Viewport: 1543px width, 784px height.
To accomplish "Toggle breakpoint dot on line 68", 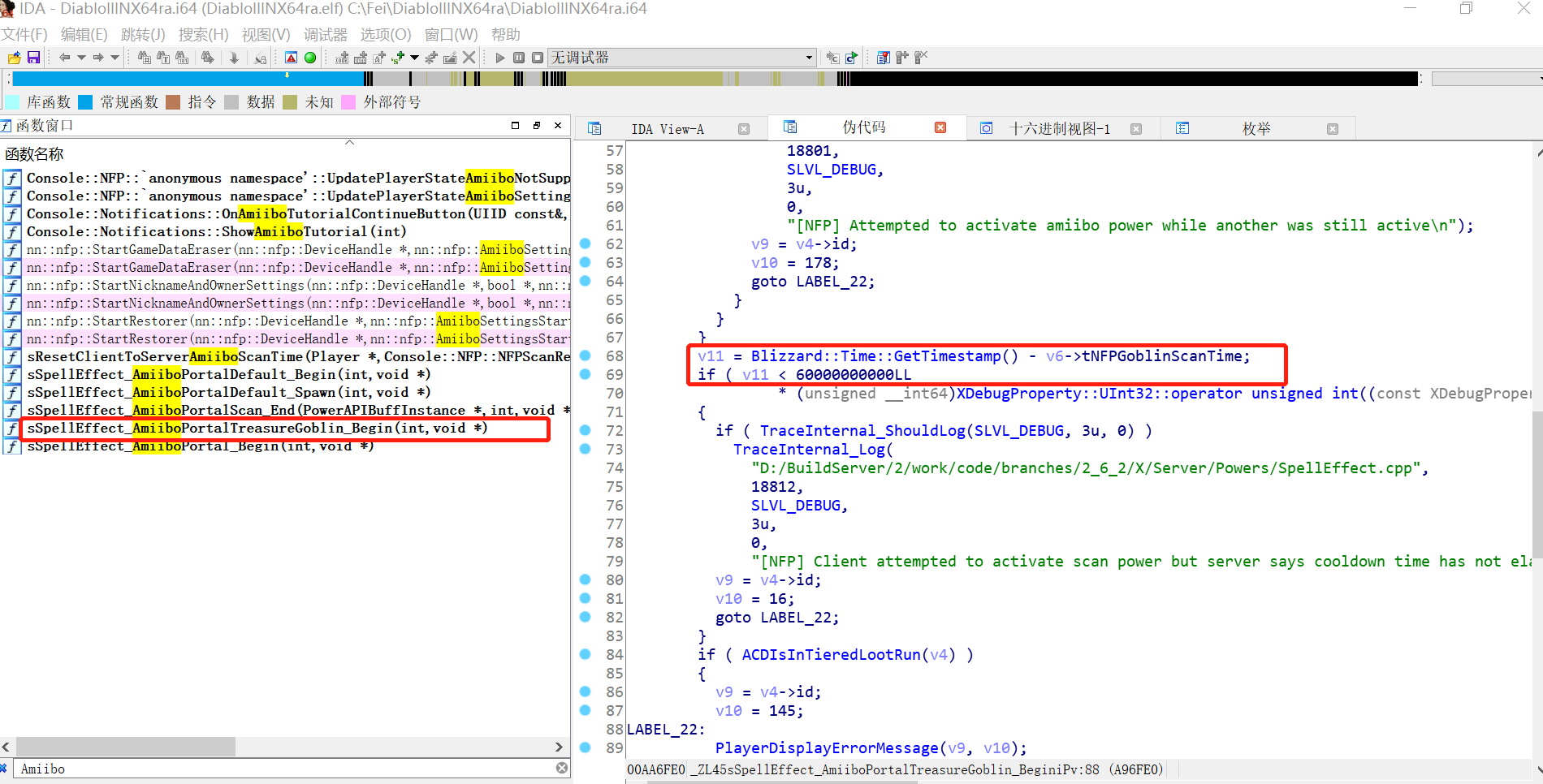I will click(x=585, y=355).
